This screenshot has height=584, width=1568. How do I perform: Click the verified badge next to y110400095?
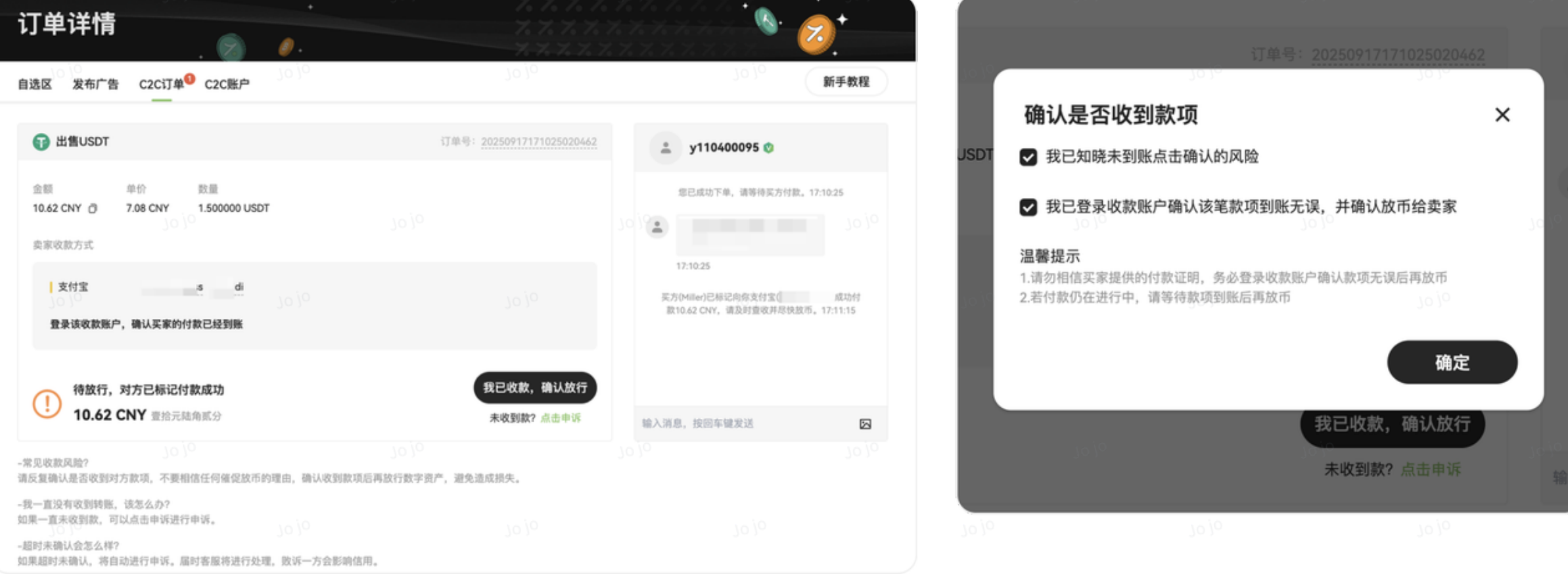[x=769, y=148]
